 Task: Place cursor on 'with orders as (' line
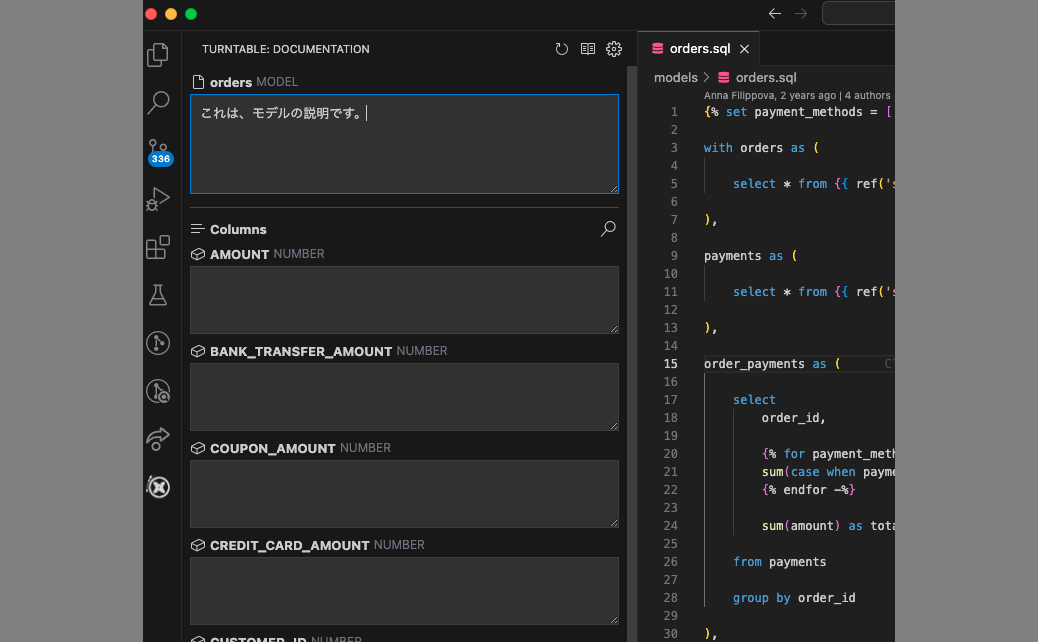(761, 148)
